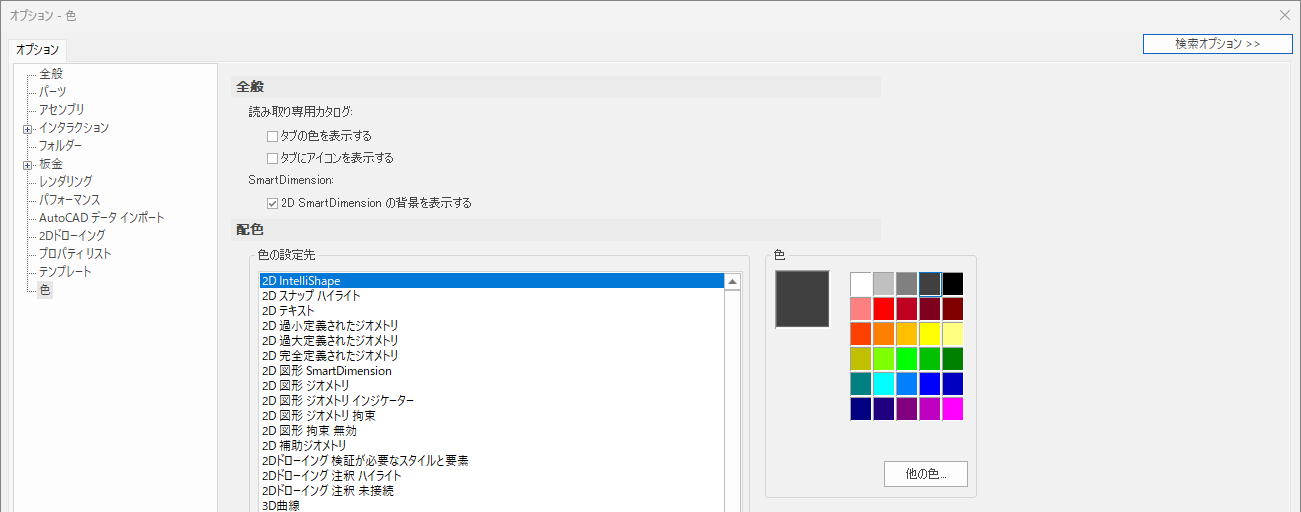The width and height of the screenshot is (1301, 512).
Task: Choose 2Dドローイング 注釈 ハイライト entry
Action: (492, 476)
